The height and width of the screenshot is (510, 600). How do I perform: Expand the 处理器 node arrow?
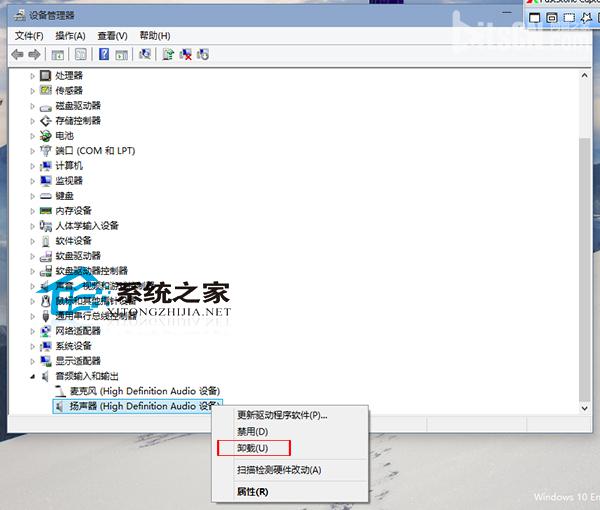(x=33, y=76)
